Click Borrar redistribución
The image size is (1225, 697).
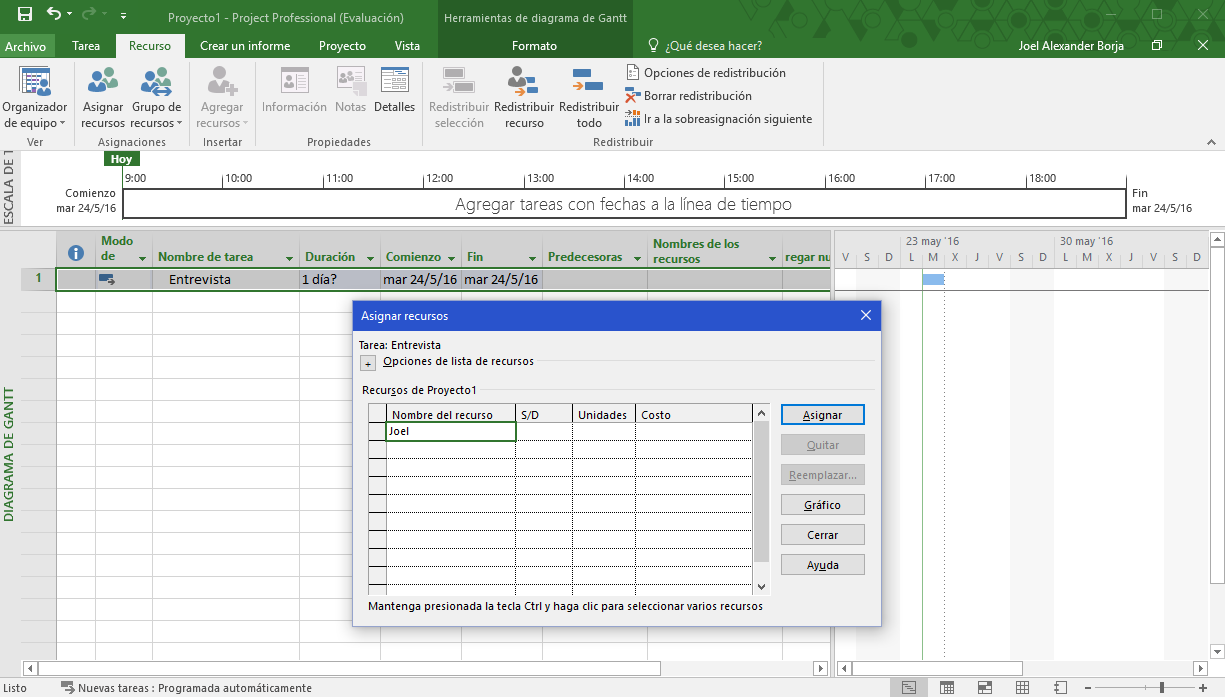(x=697, y=96)
